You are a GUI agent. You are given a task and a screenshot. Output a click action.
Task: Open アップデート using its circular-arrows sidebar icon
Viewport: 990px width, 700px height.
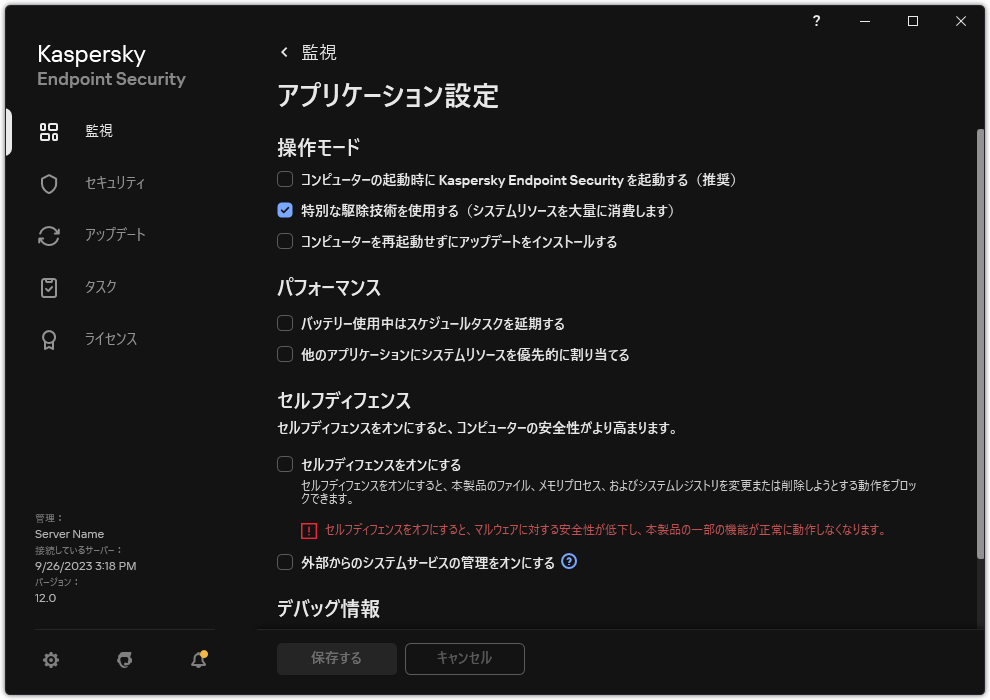pyautogui.click(x=49, y=235)
